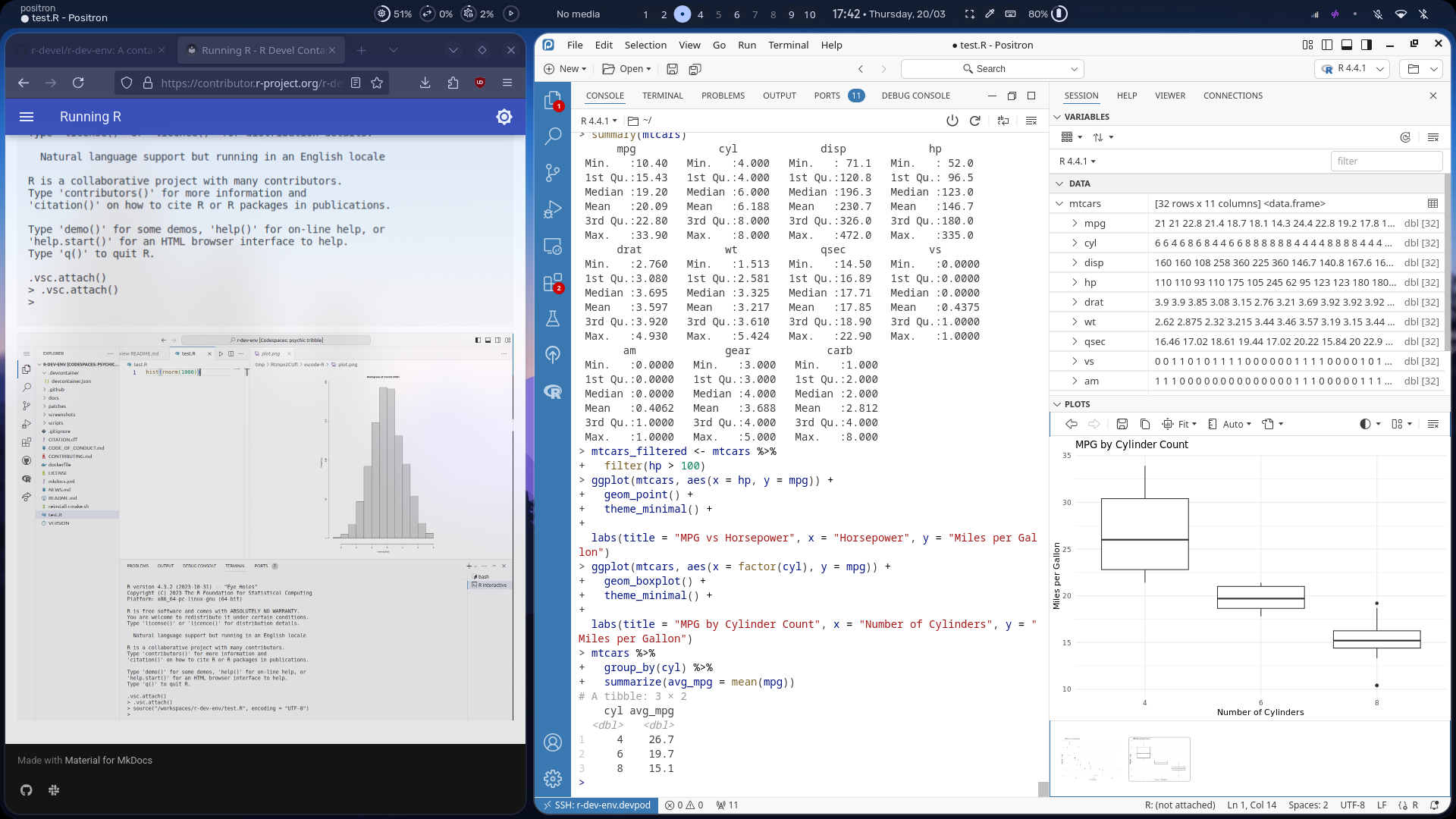
Task: Click the Variables filter input field
Action: click(x=1386, y=161)
